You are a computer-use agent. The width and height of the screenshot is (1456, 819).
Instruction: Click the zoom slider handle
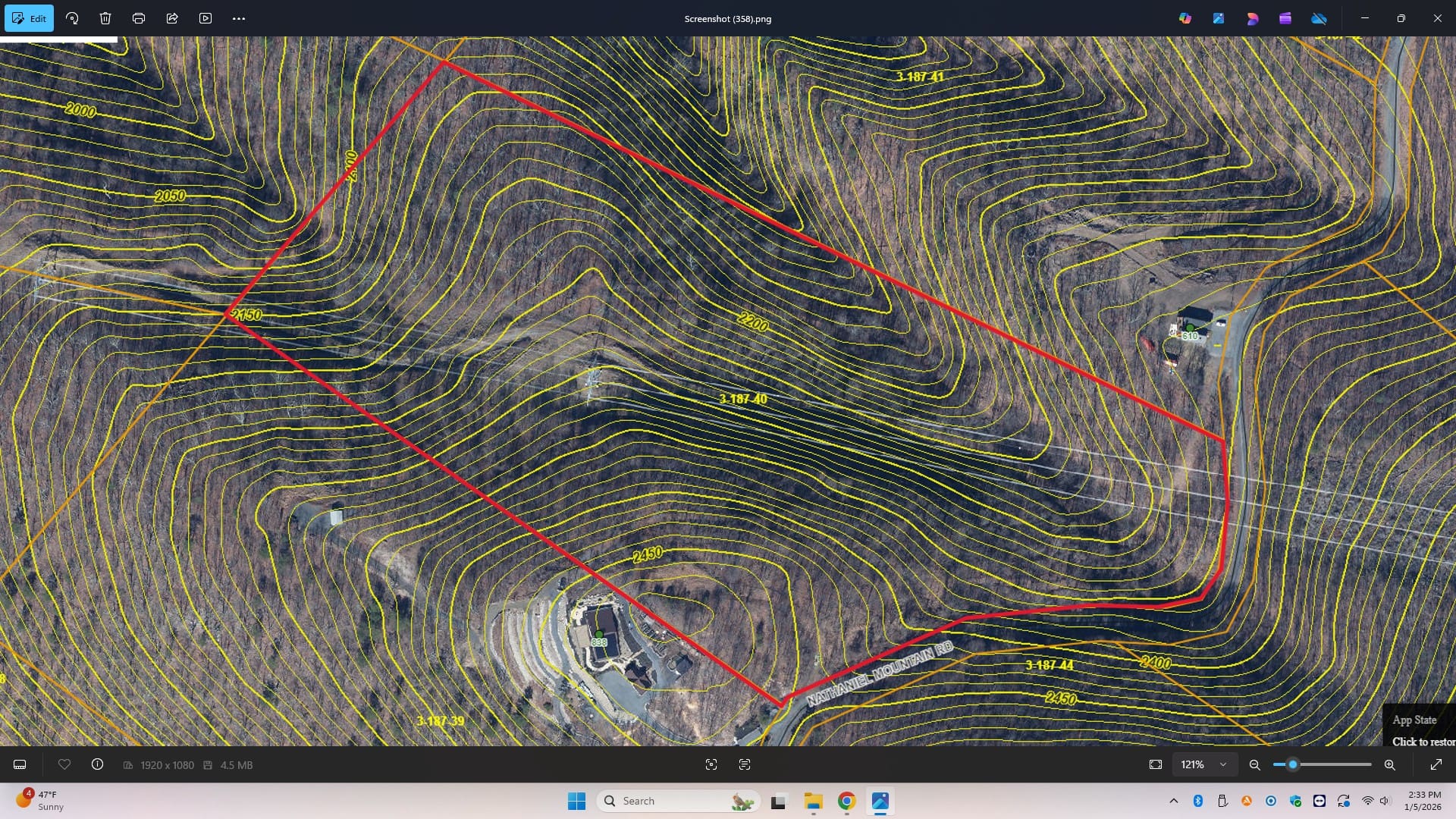point(1293,764)
